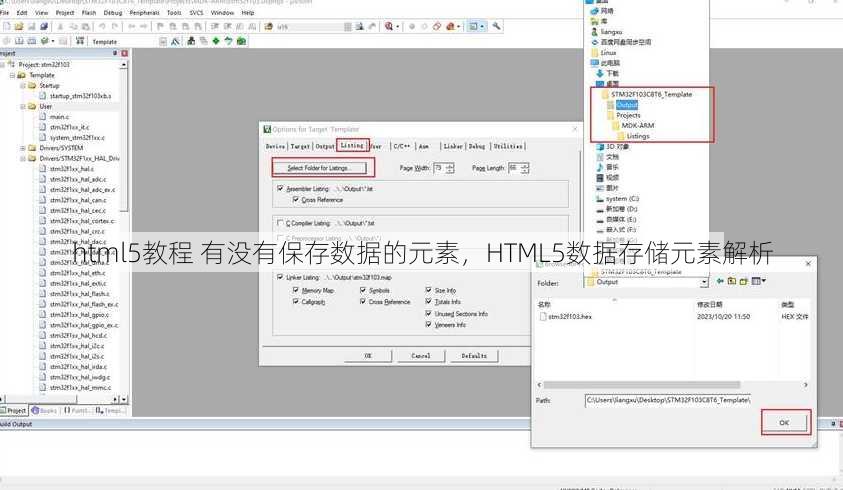Toggle Size Info checkbox
The height and width of the screenshot is (490, 843).
coord(428,290)
